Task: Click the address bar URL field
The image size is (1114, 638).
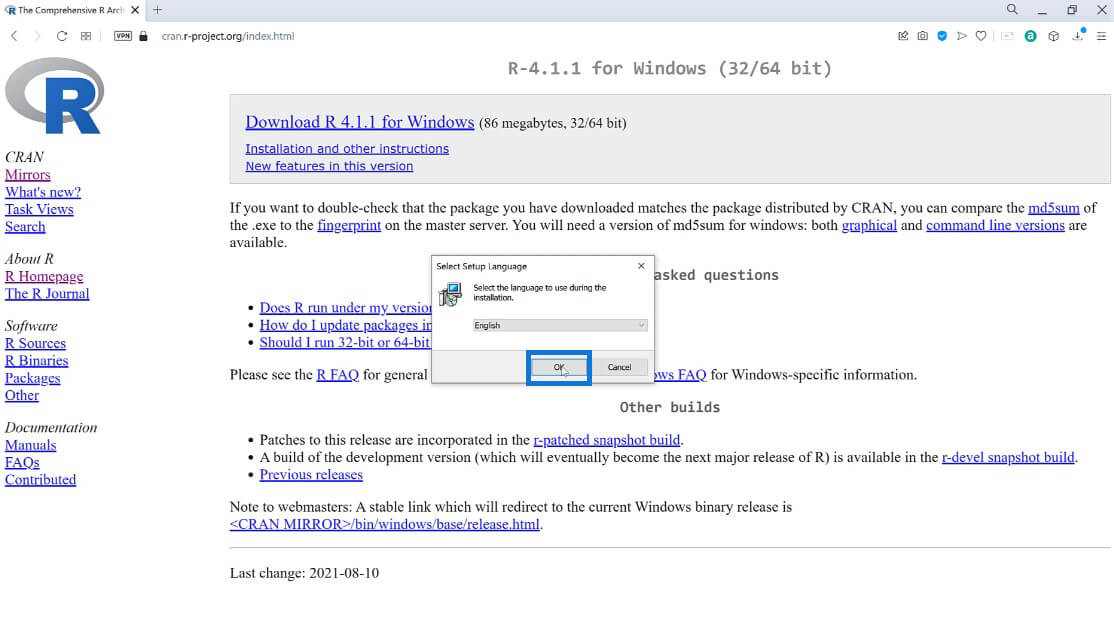Action: pos(227,36)
